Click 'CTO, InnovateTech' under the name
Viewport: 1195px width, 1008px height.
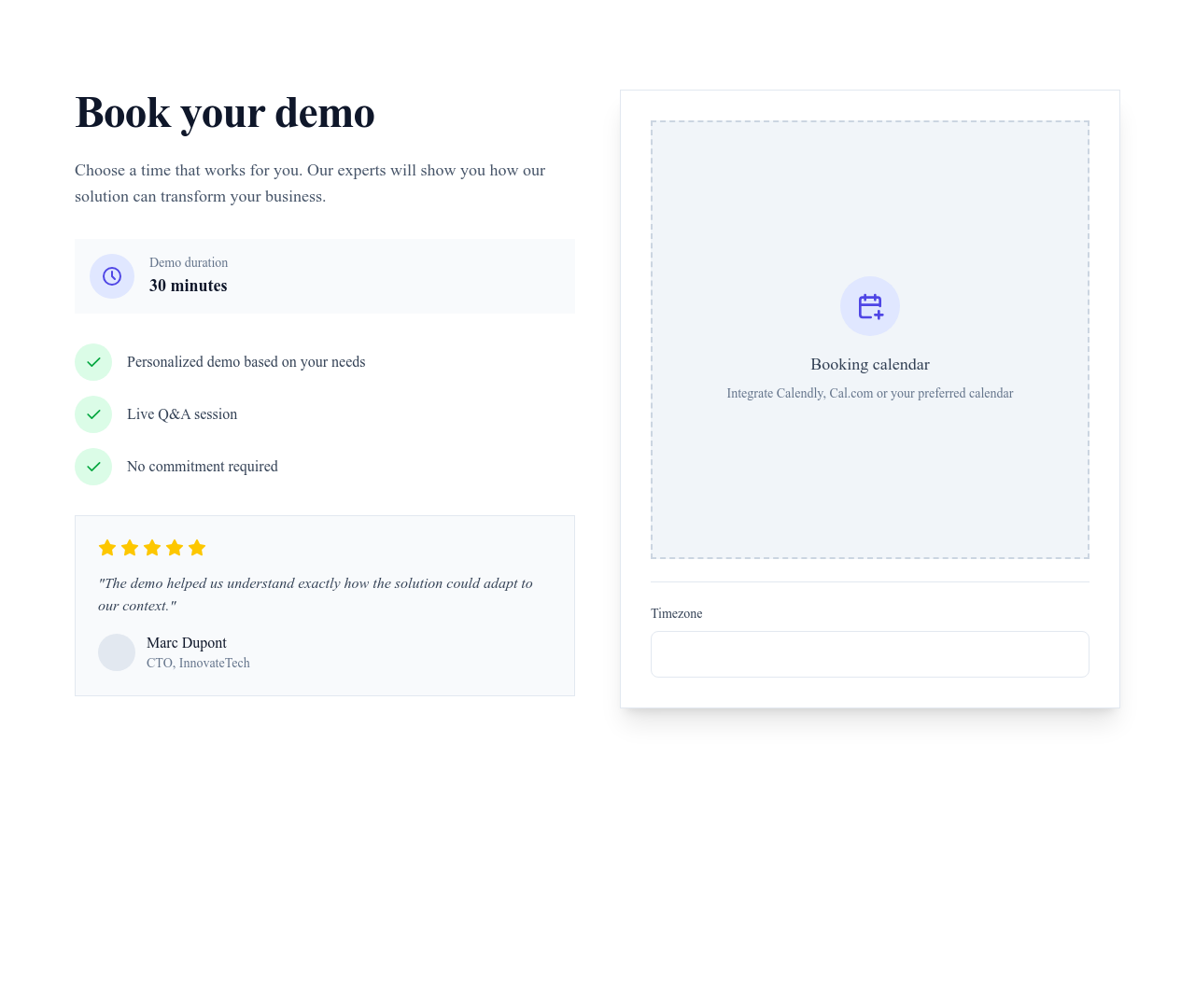click(x=198, y=663)
